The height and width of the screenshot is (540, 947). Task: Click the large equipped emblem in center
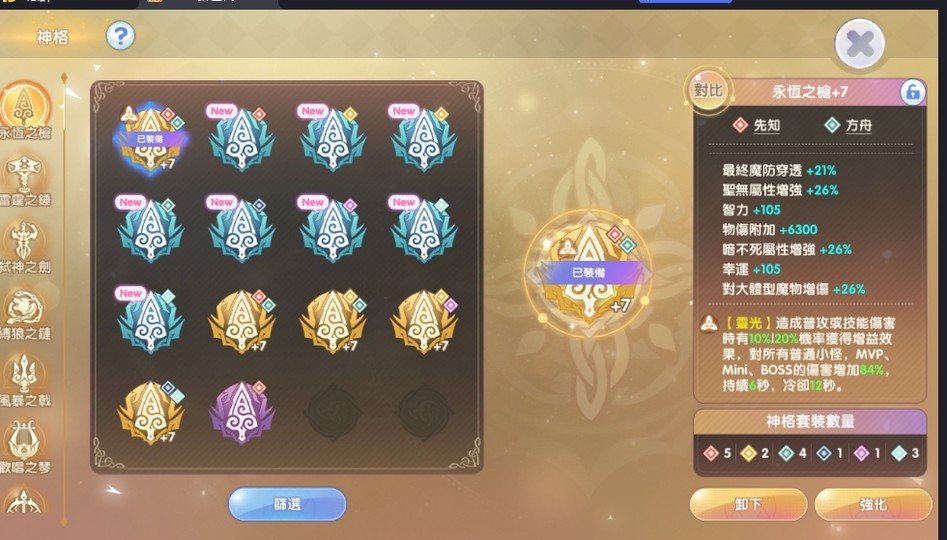[589, 273]
